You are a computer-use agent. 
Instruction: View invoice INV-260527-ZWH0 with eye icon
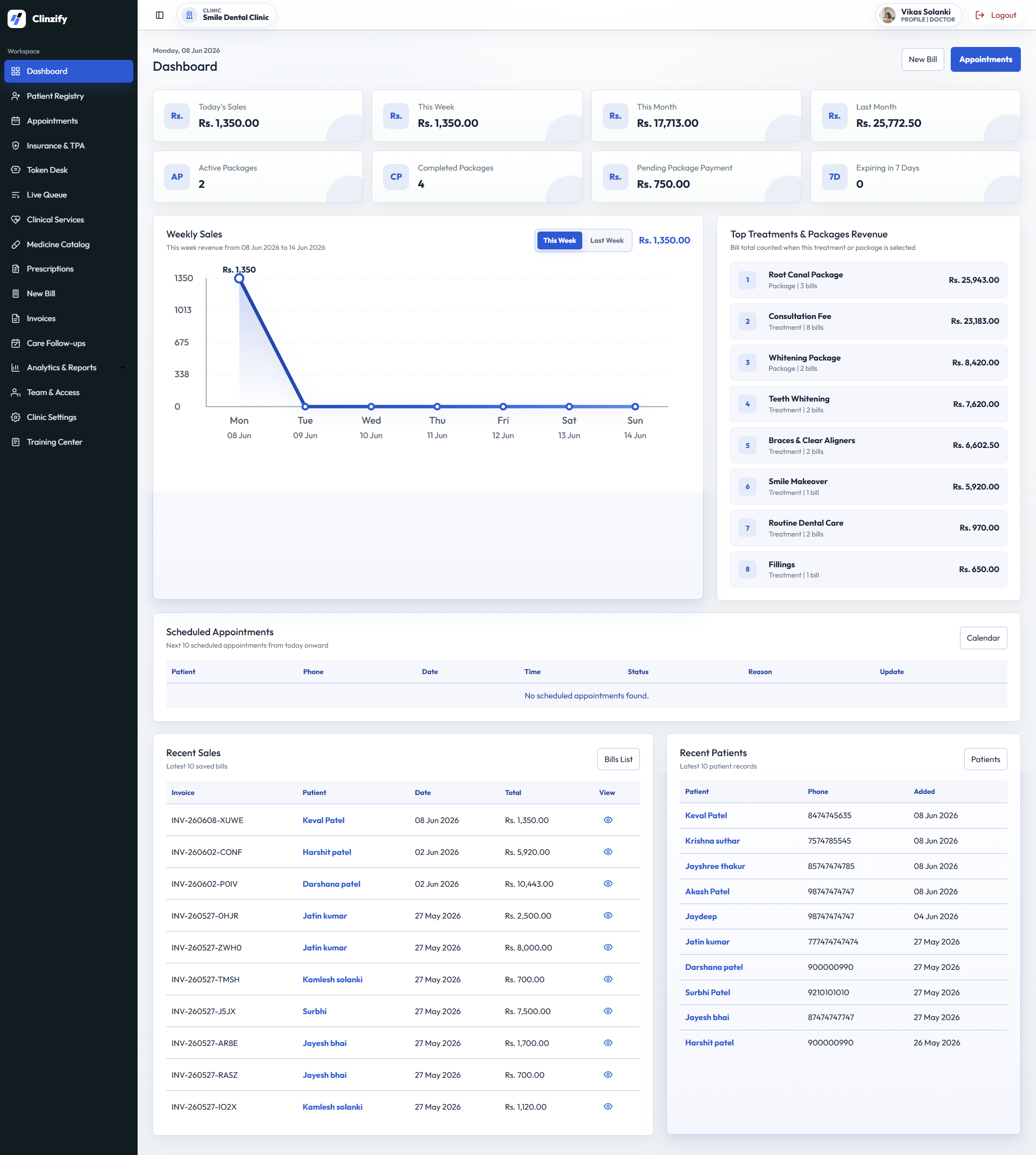[608, 948]
